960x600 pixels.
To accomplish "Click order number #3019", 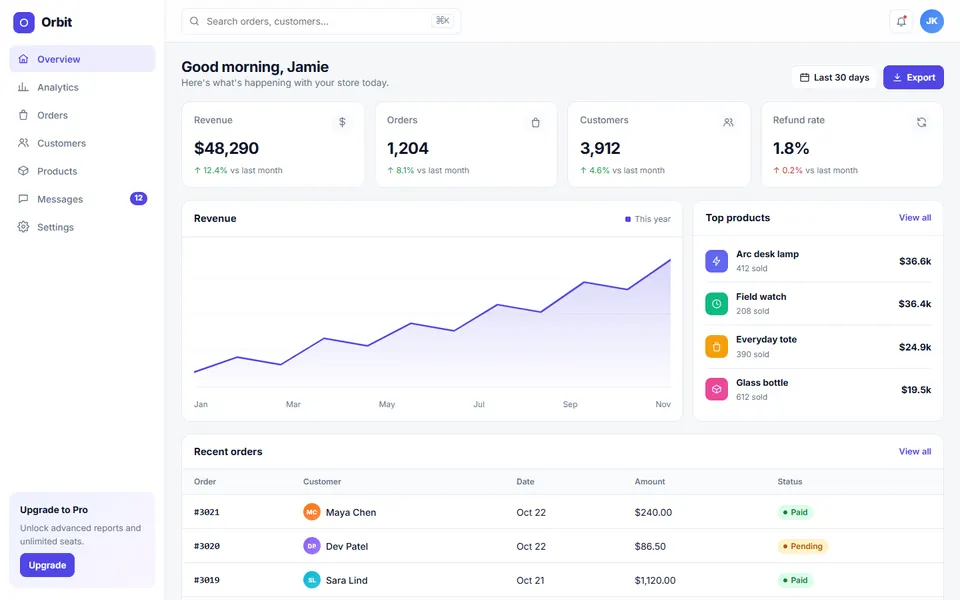I will pyautogui.click(x=207, y=580).
